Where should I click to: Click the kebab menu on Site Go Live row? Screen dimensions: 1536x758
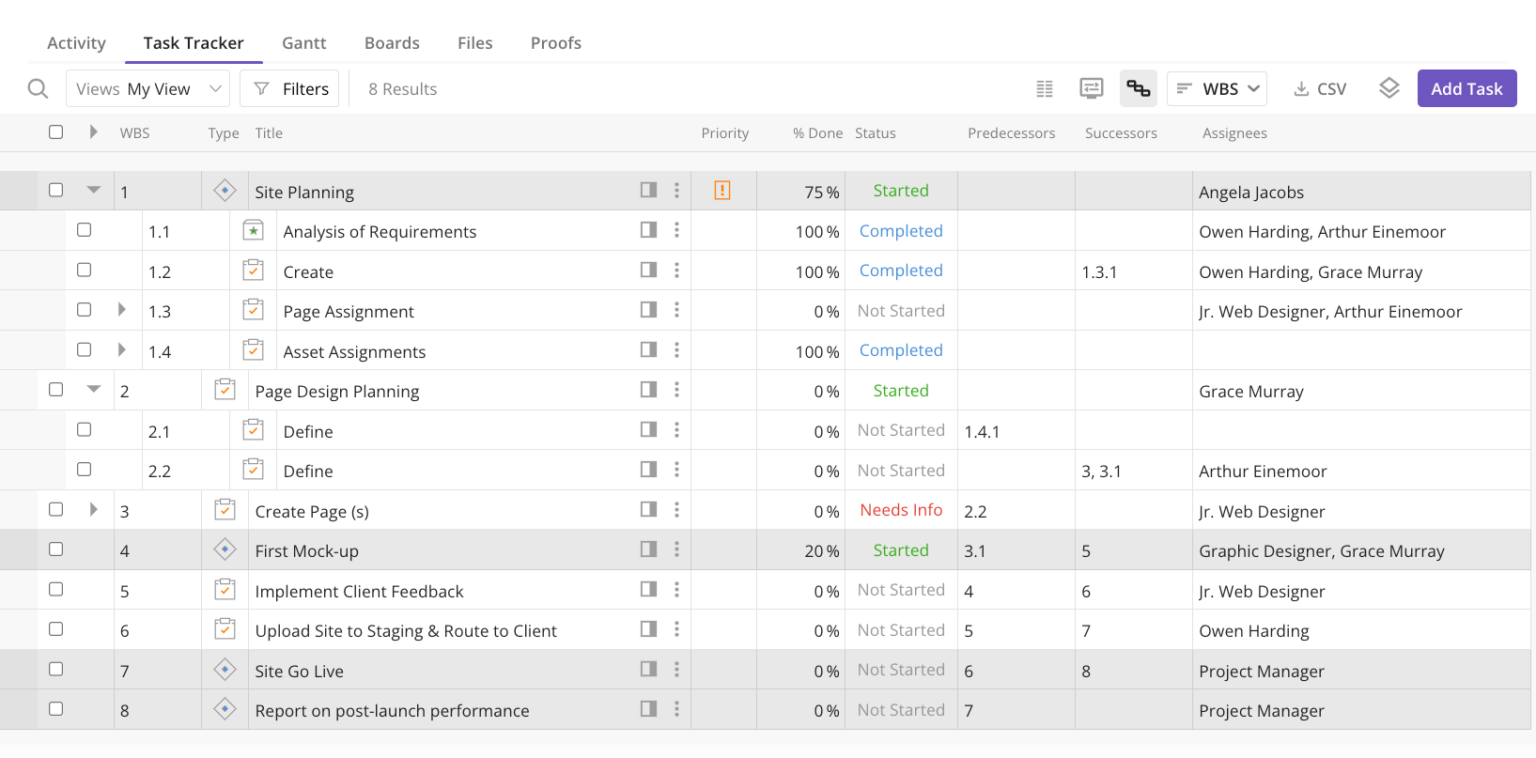[677, 670]
